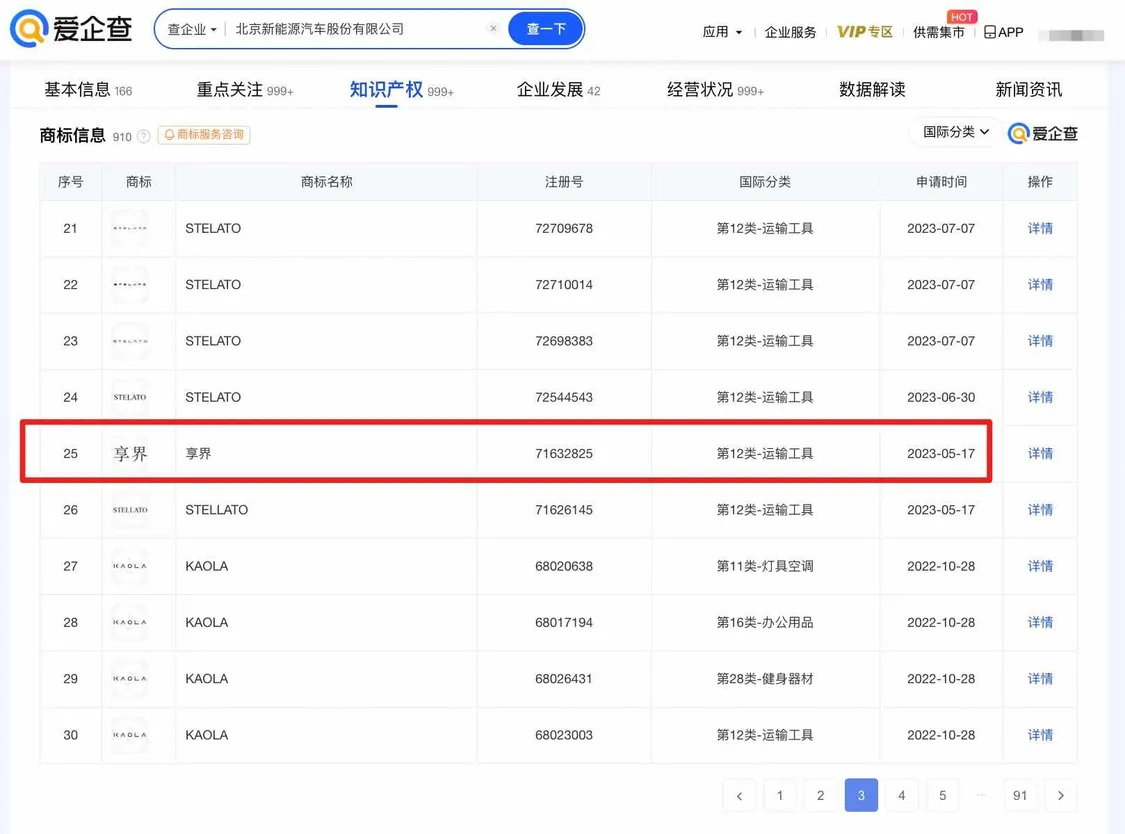Open 详情 for registration 72709678
1125x834 pixels.
(1040, 228)
